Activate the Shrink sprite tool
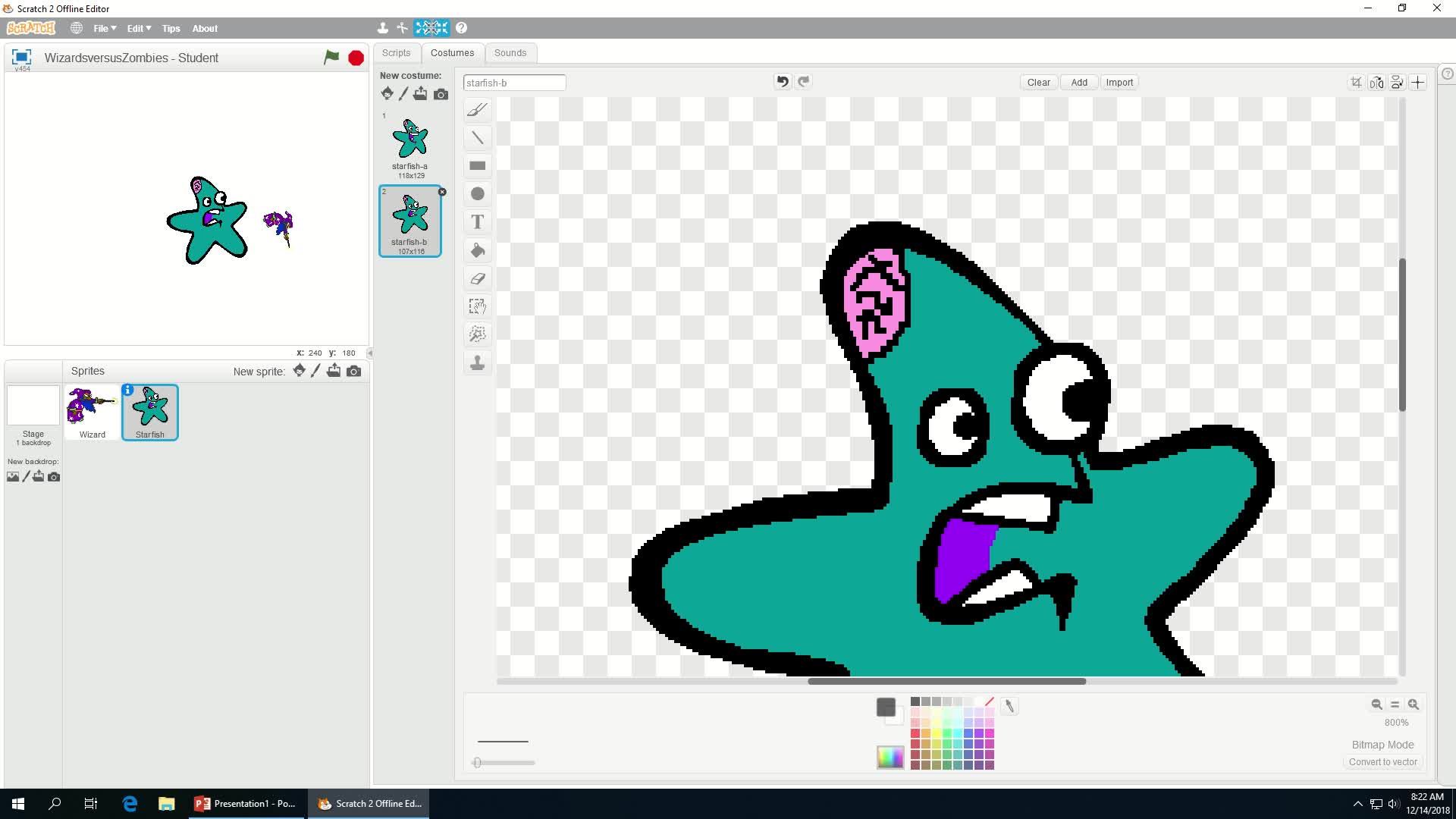 (441, 28)
